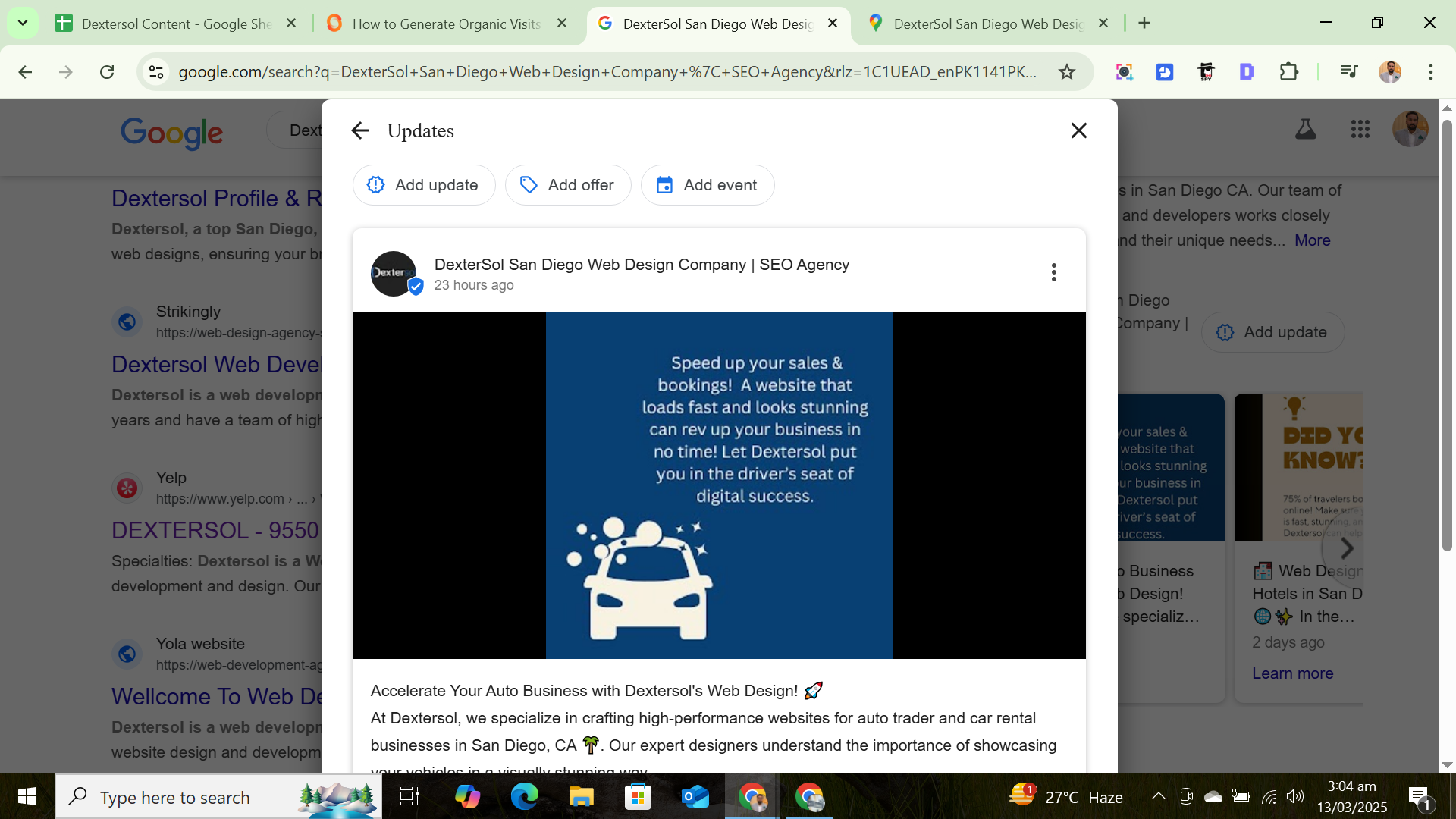Open Task View on the taskbar
The image size is (1456, 819).
click(409, 797)
